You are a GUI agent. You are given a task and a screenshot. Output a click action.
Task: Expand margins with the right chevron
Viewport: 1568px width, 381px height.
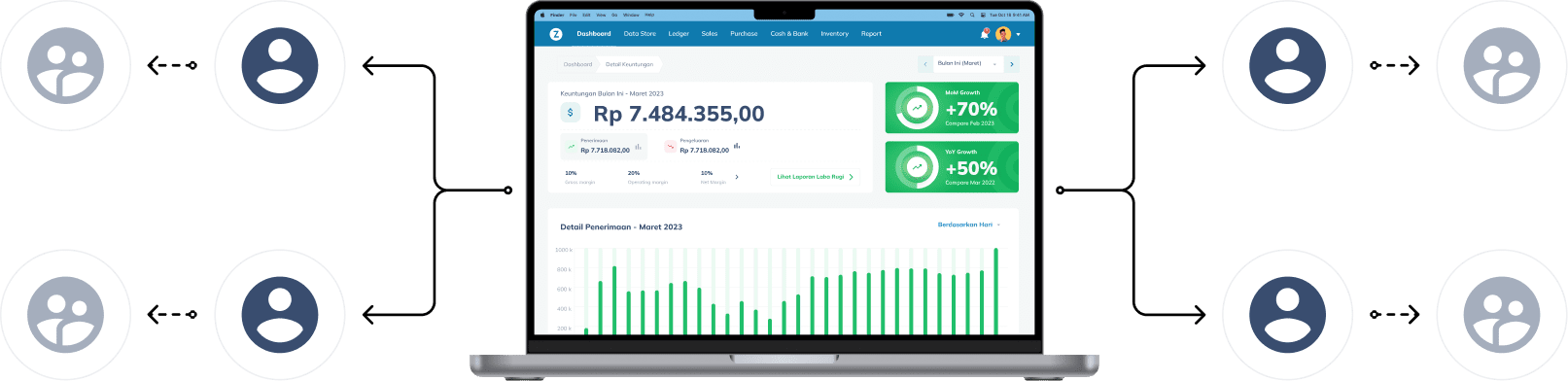pyautogui.click(x=737, y=177)
